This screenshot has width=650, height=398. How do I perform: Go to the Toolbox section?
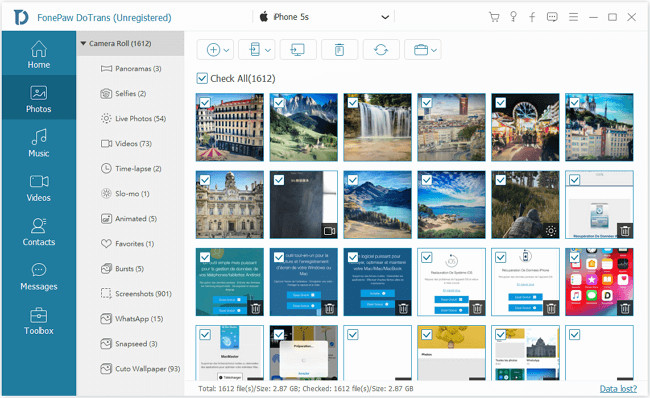(39, 320)
